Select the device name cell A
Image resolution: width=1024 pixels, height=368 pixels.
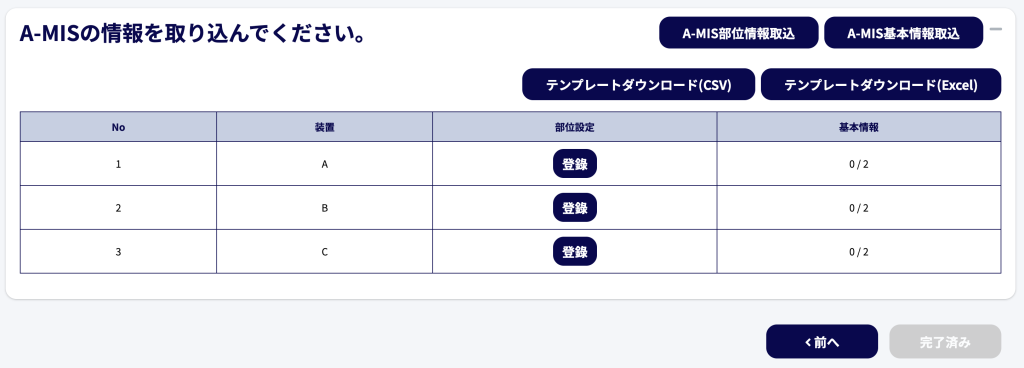pos(324,164)
